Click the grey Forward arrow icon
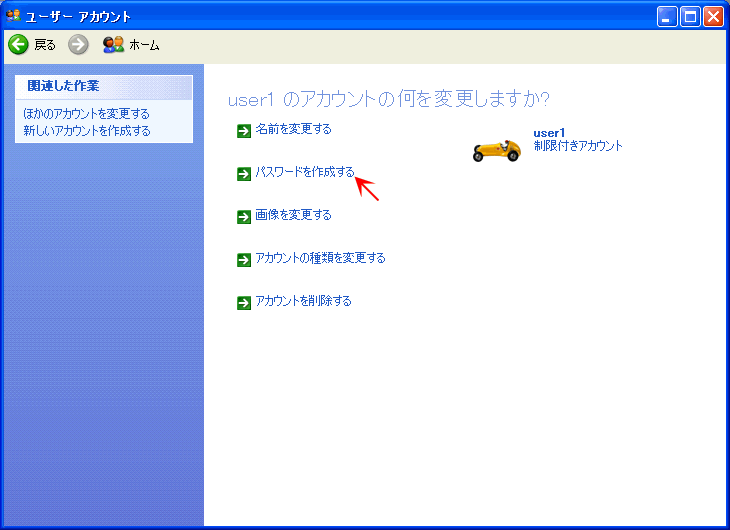The width and height of the screenshot is (730, 530). (78, 45)
